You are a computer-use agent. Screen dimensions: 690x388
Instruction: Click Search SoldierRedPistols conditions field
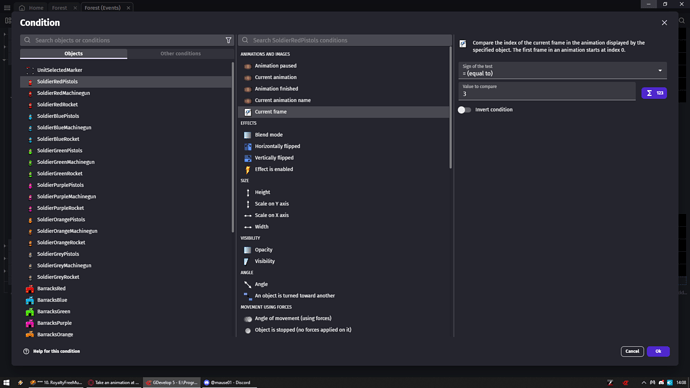click(345, 40)
